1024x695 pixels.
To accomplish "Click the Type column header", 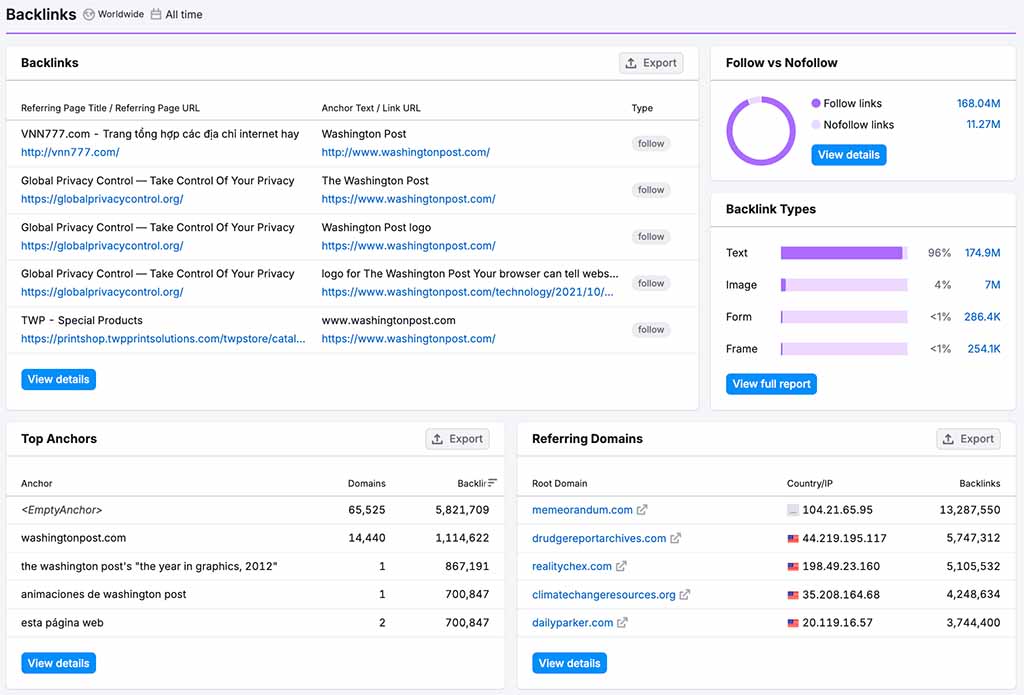I will click(642, 108).
